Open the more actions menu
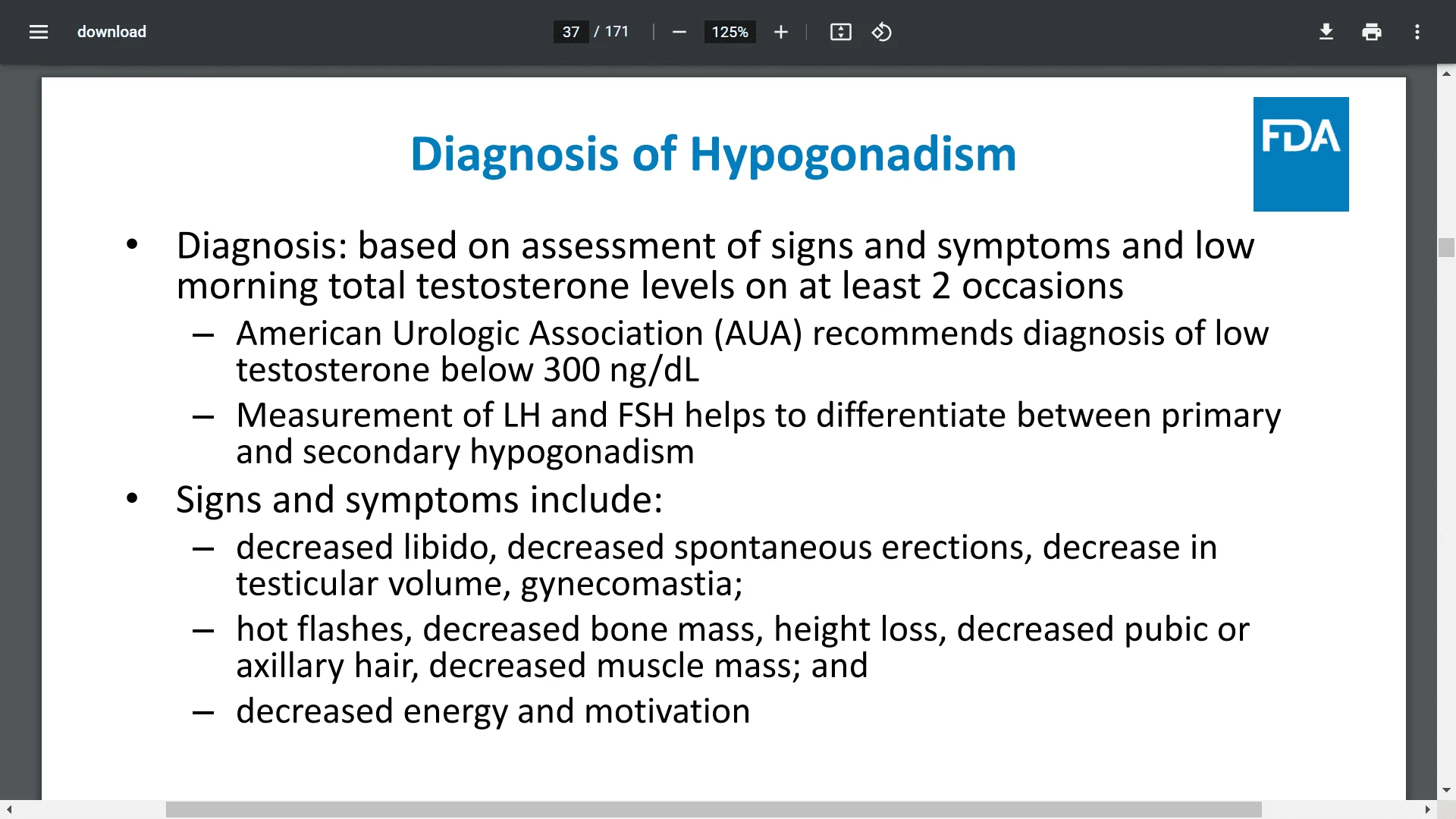 pos(1417,32)
